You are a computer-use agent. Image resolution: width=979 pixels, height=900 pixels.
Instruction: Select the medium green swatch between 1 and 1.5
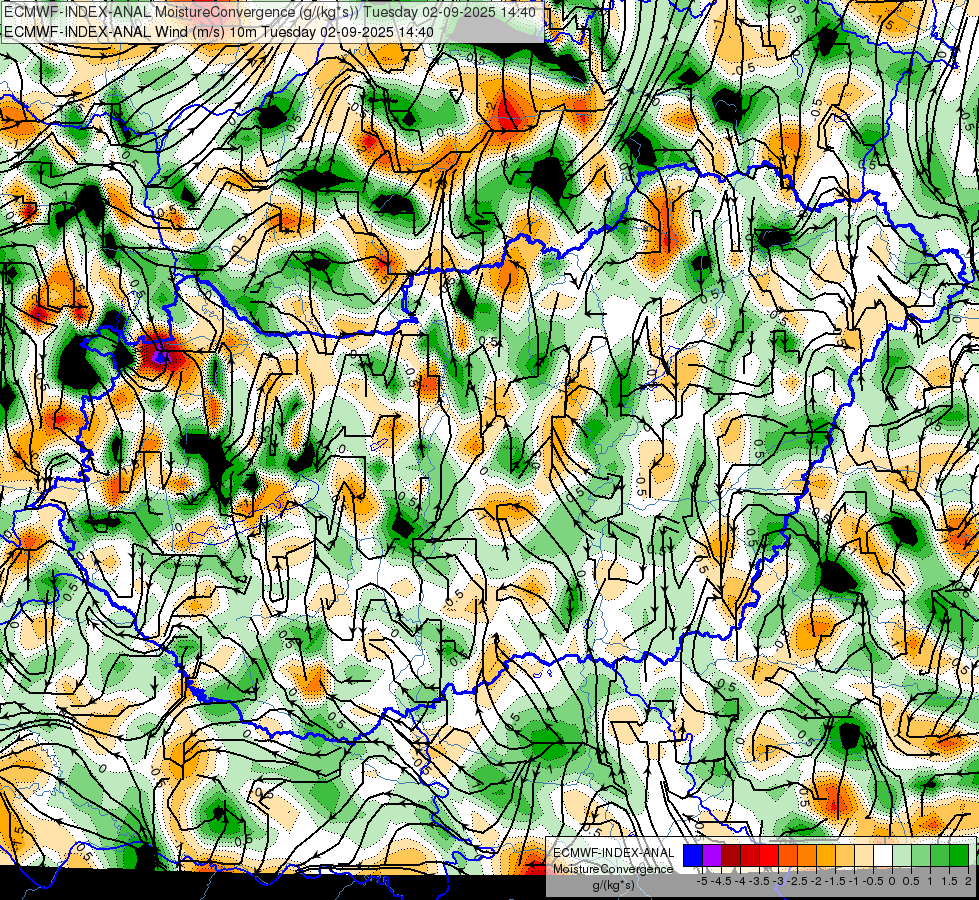940,856
